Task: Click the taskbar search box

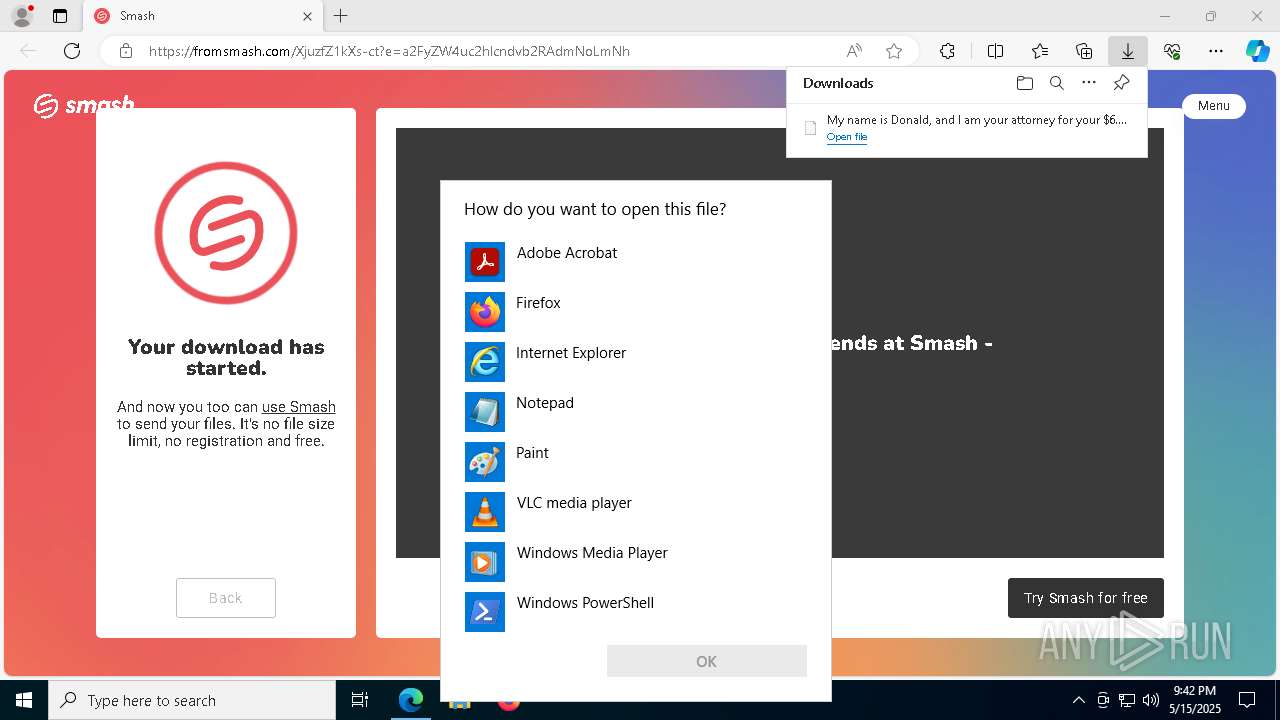Action: (192, 700)
